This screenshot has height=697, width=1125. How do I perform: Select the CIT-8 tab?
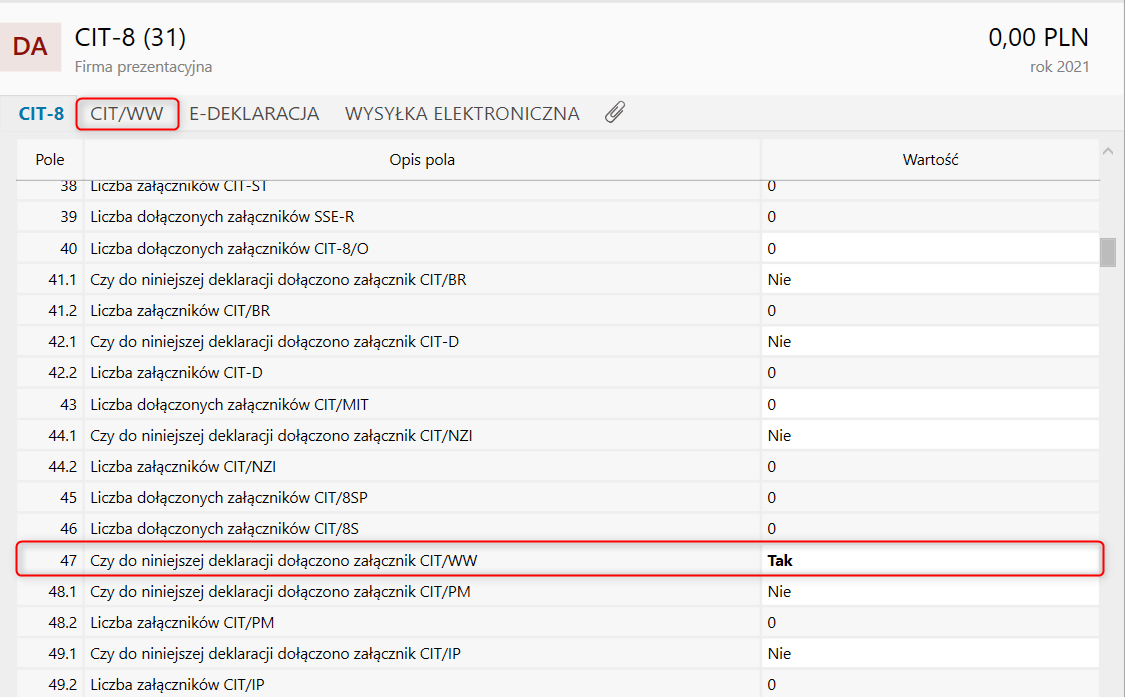(x=41, y=114)
